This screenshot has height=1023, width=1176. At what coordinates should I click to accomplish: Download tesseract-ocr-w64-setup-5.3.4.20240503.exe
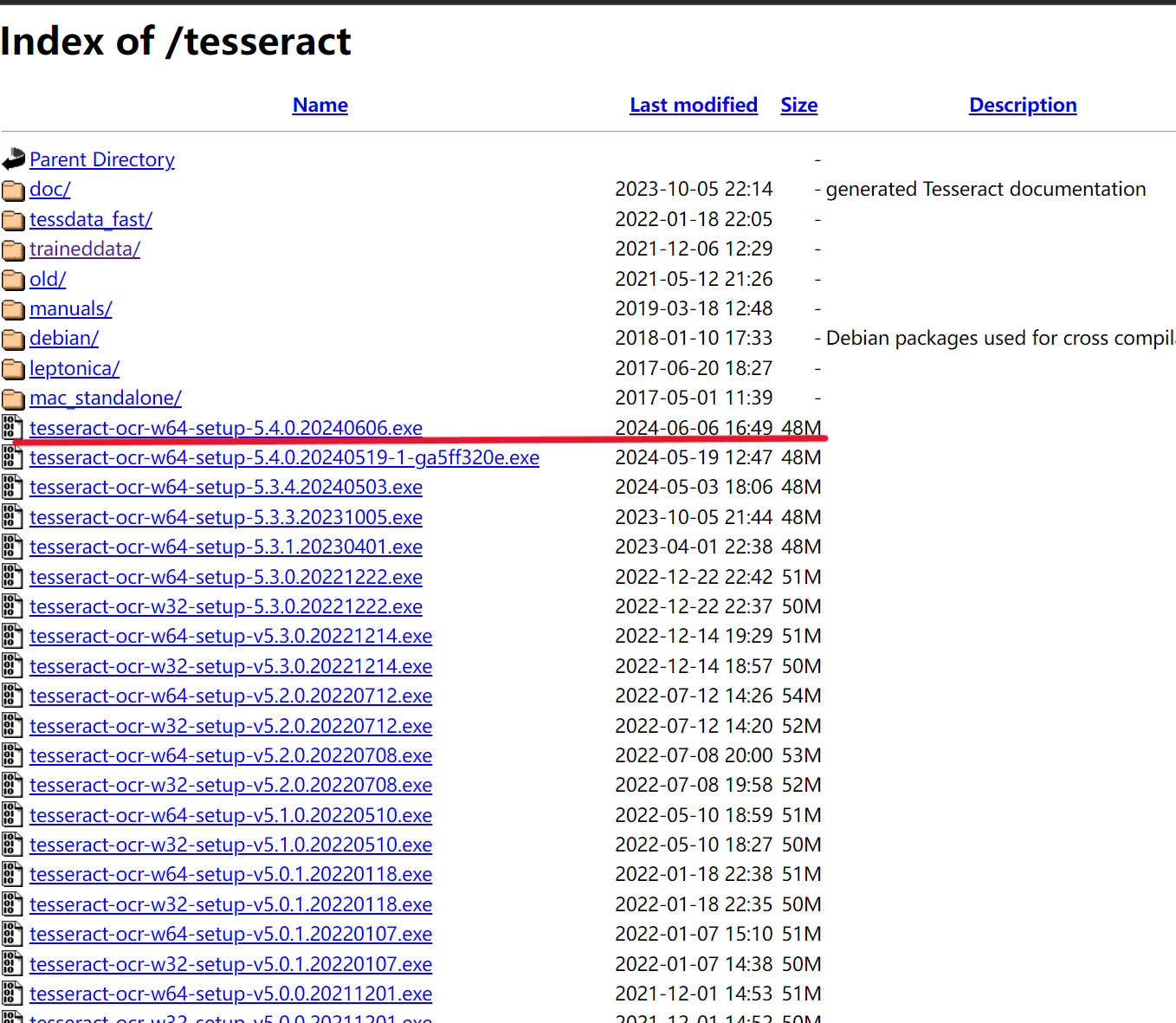(226, 487)
